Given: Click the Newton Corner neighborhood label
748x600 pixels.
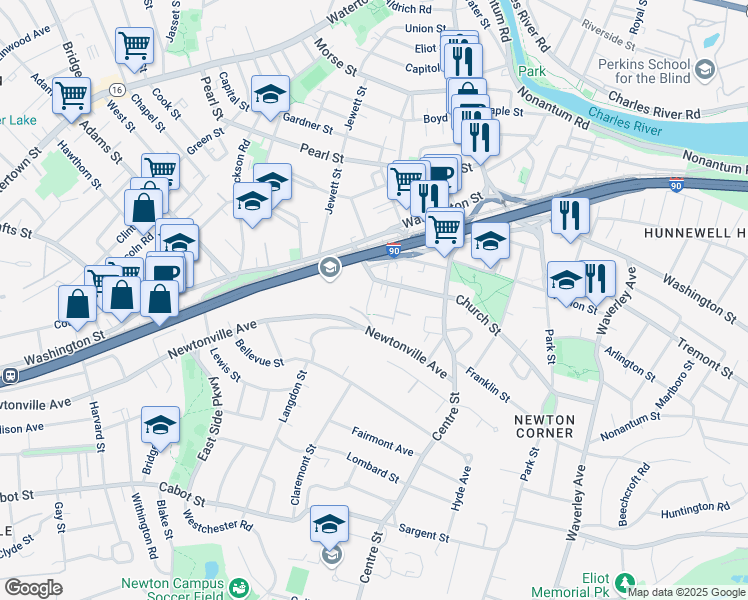Looking at the screenshot, I should [x=544, y=426].
